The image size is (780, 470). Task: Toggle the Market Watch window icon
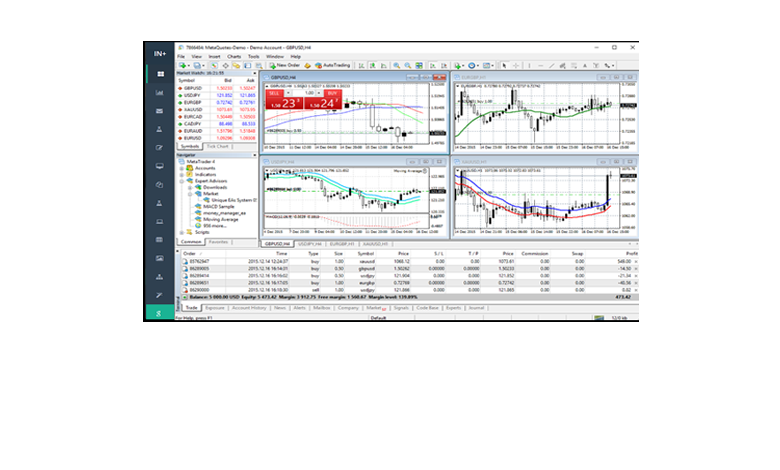pyautogui.click(x=214, y=65)
